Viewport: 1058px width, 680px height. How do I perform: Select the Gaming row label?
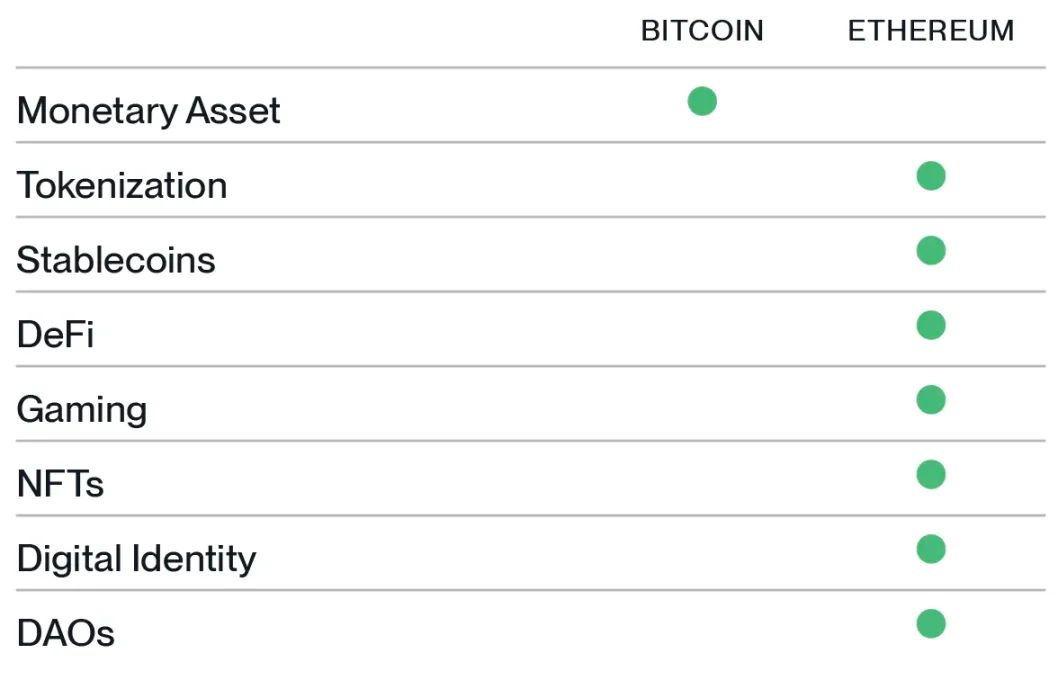tap(82, 410)
